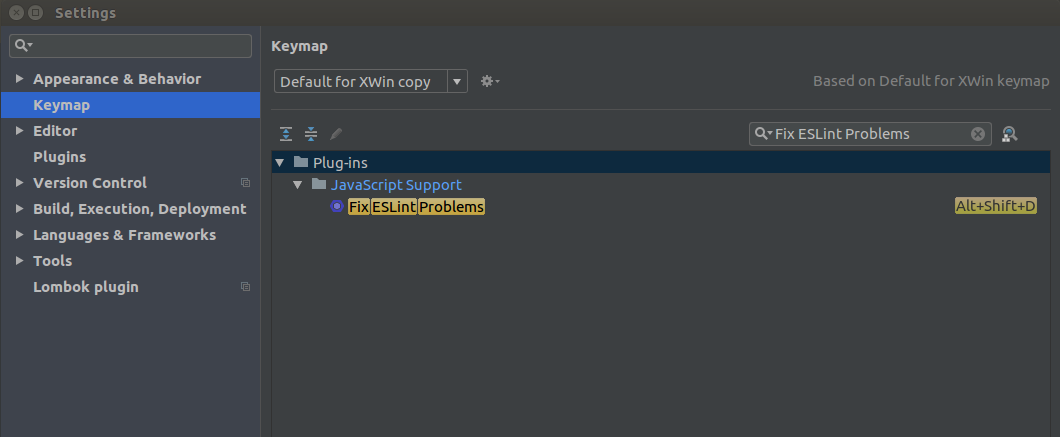Click the magnifier icon in settings search
This screenshot has height=437, width=1060.
pos(22,46)
